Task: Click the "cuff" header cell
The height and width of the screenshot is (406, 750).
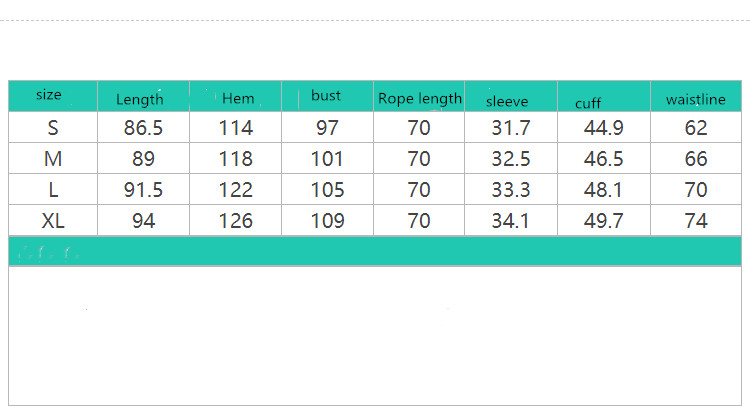Action: pos(588,103)
